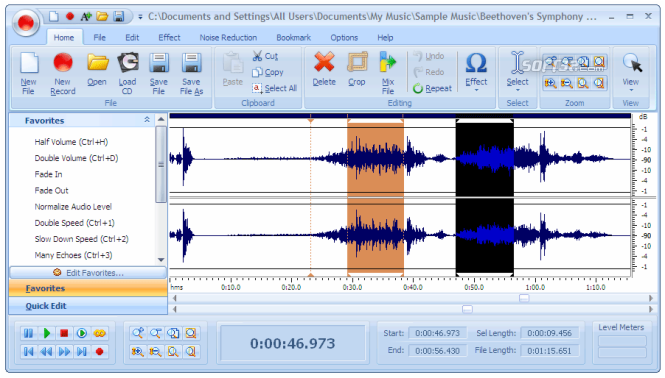Jump to start with the skip-back button

pyautogui.click(x=28, y=351)
